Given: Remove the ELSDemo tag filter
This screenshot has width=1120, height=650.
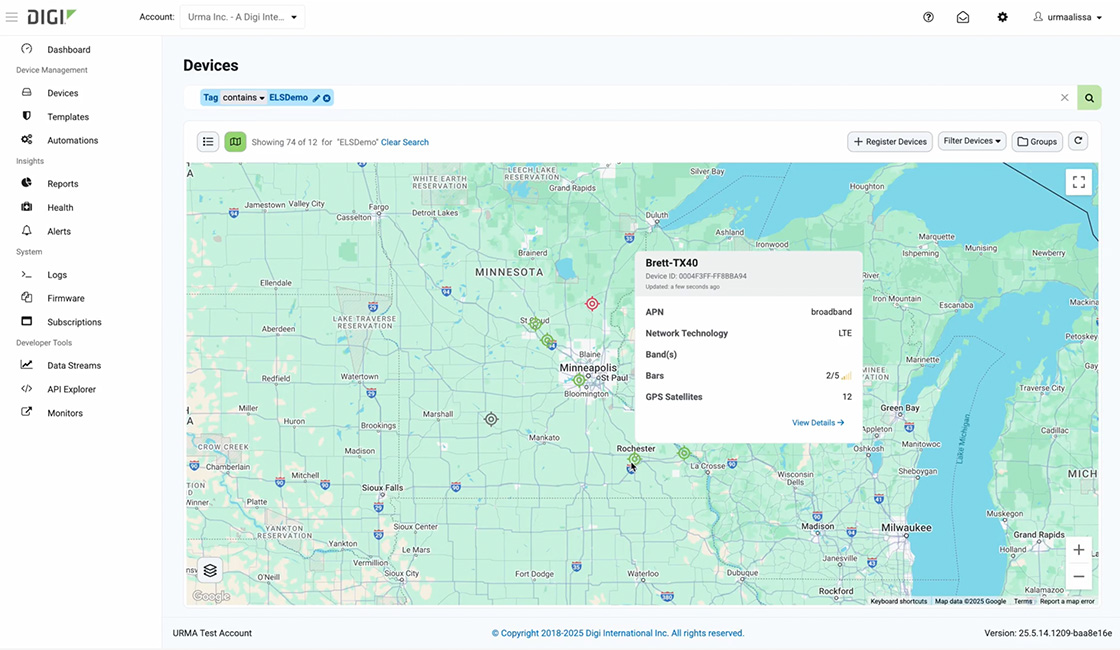Looking at the screenshot, I should point(327,98).
